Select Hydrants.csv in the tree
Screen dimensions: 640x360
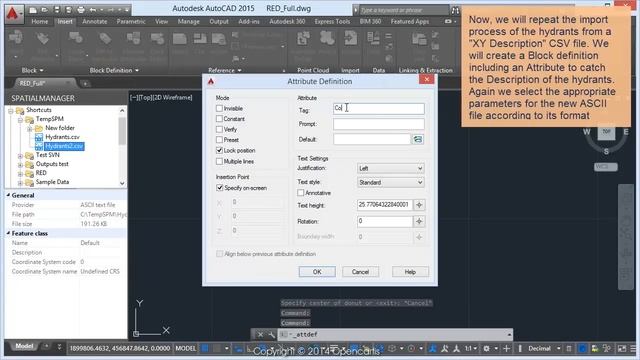[62, 137]
